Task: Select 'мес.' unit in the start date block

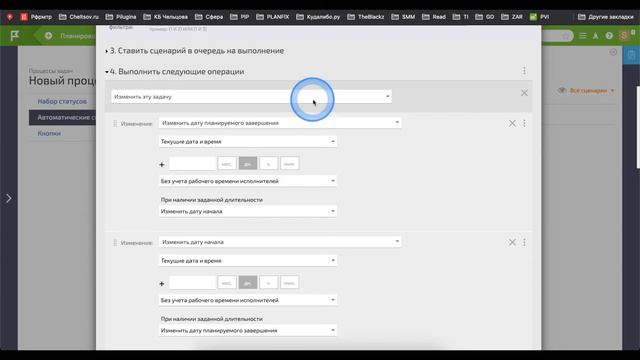Action: (227, 282)
